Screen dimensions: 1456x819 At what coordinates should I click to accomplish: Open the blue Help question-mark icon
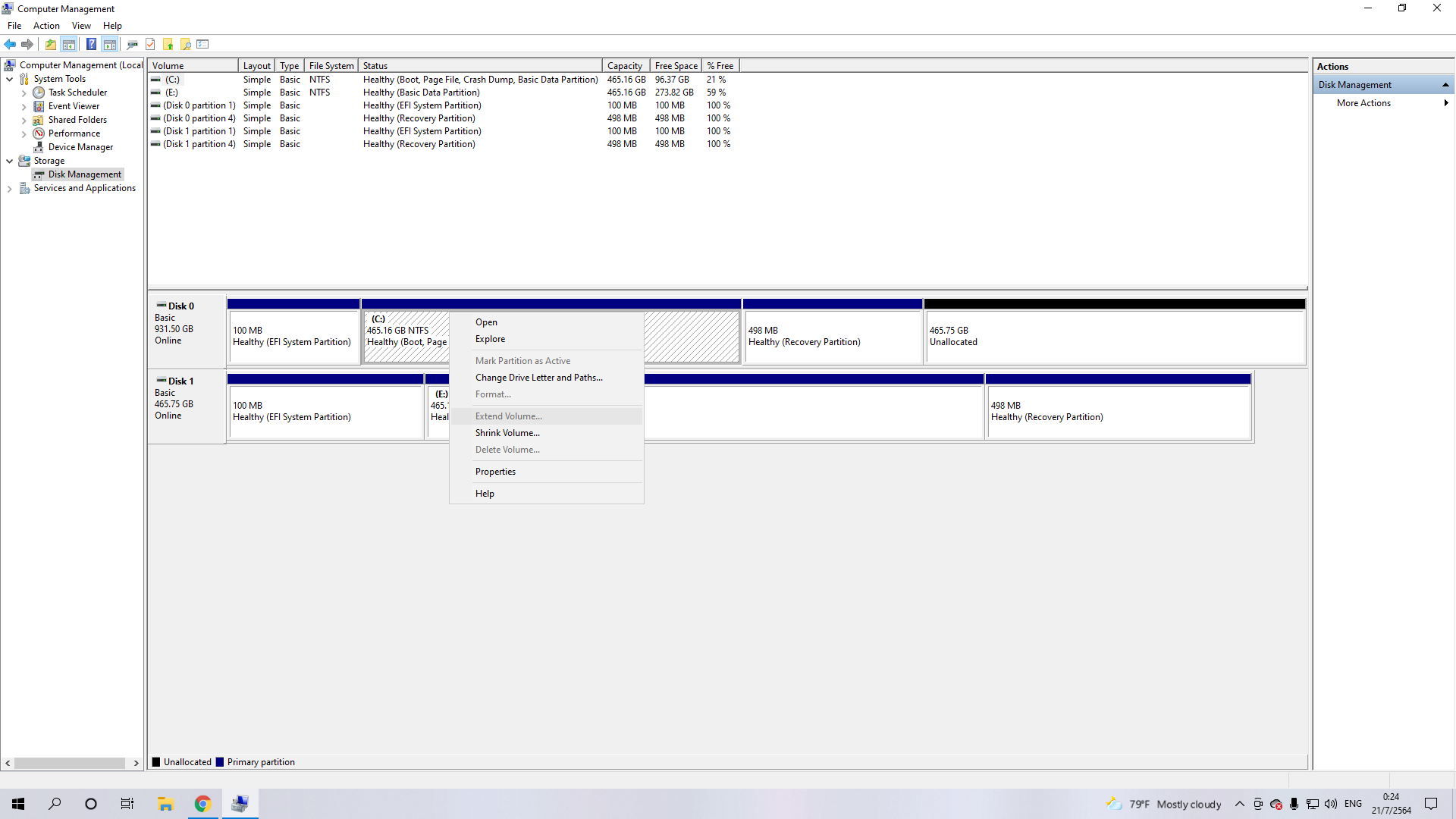[x=91, y=44]
